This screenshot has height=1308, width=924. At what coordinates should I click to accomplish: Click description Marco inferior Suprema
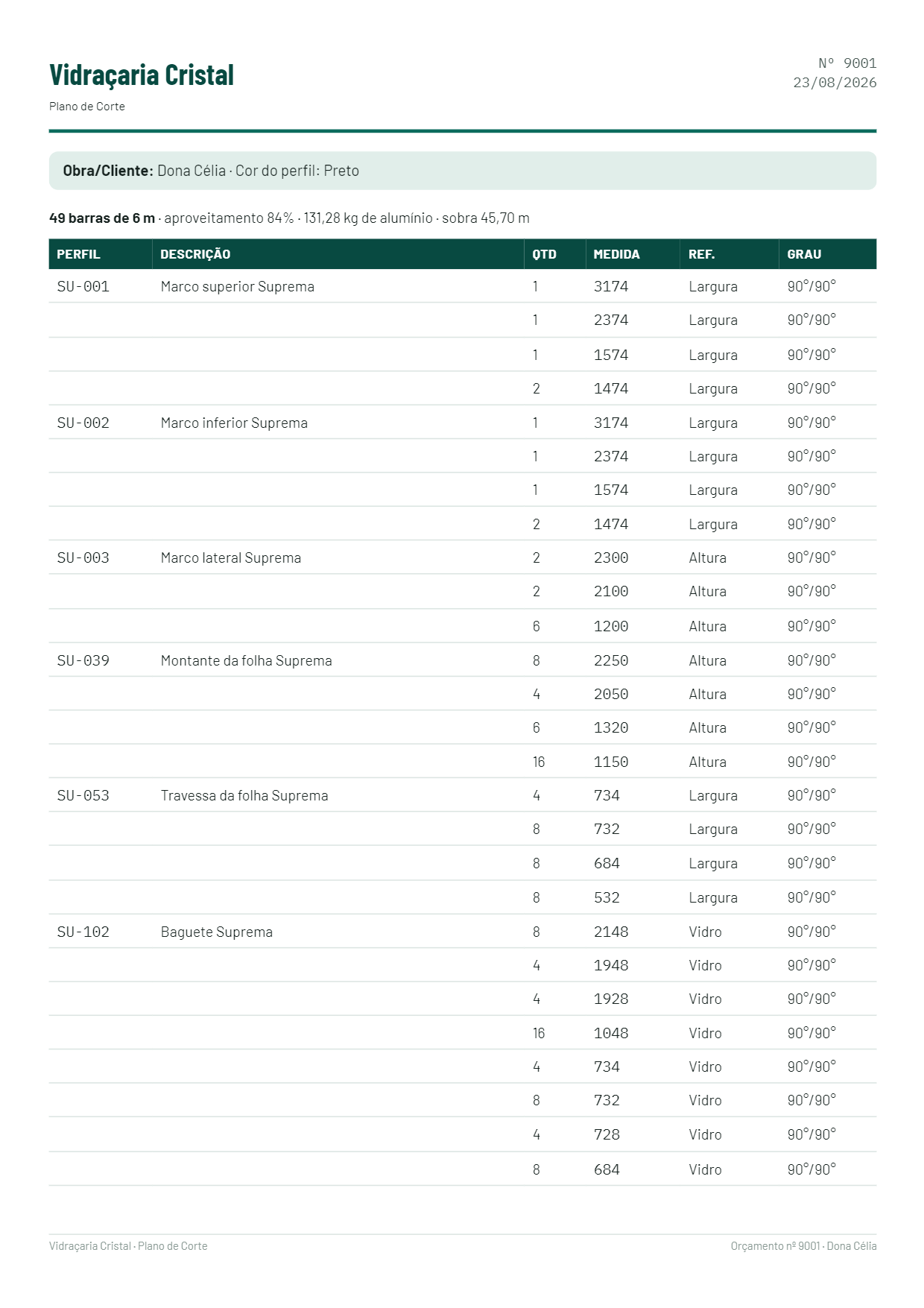click(234, 423)
